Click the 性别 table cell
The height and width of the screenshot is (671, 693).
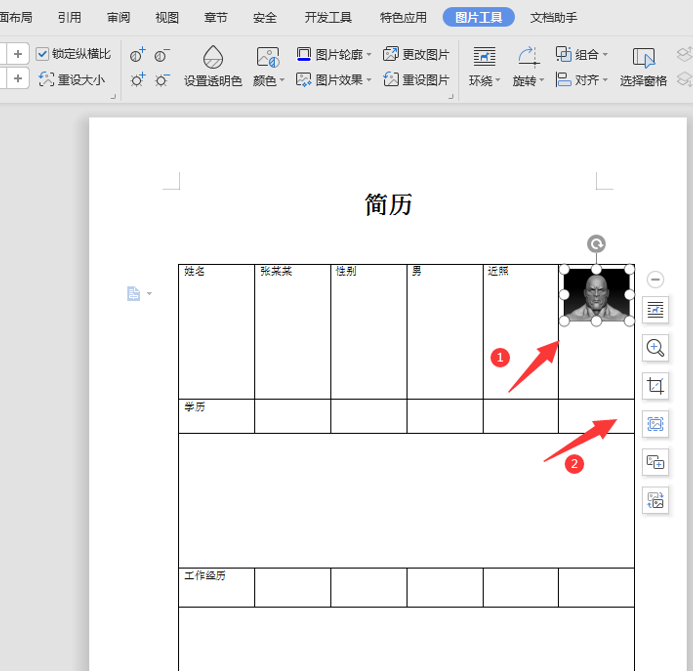369,332
